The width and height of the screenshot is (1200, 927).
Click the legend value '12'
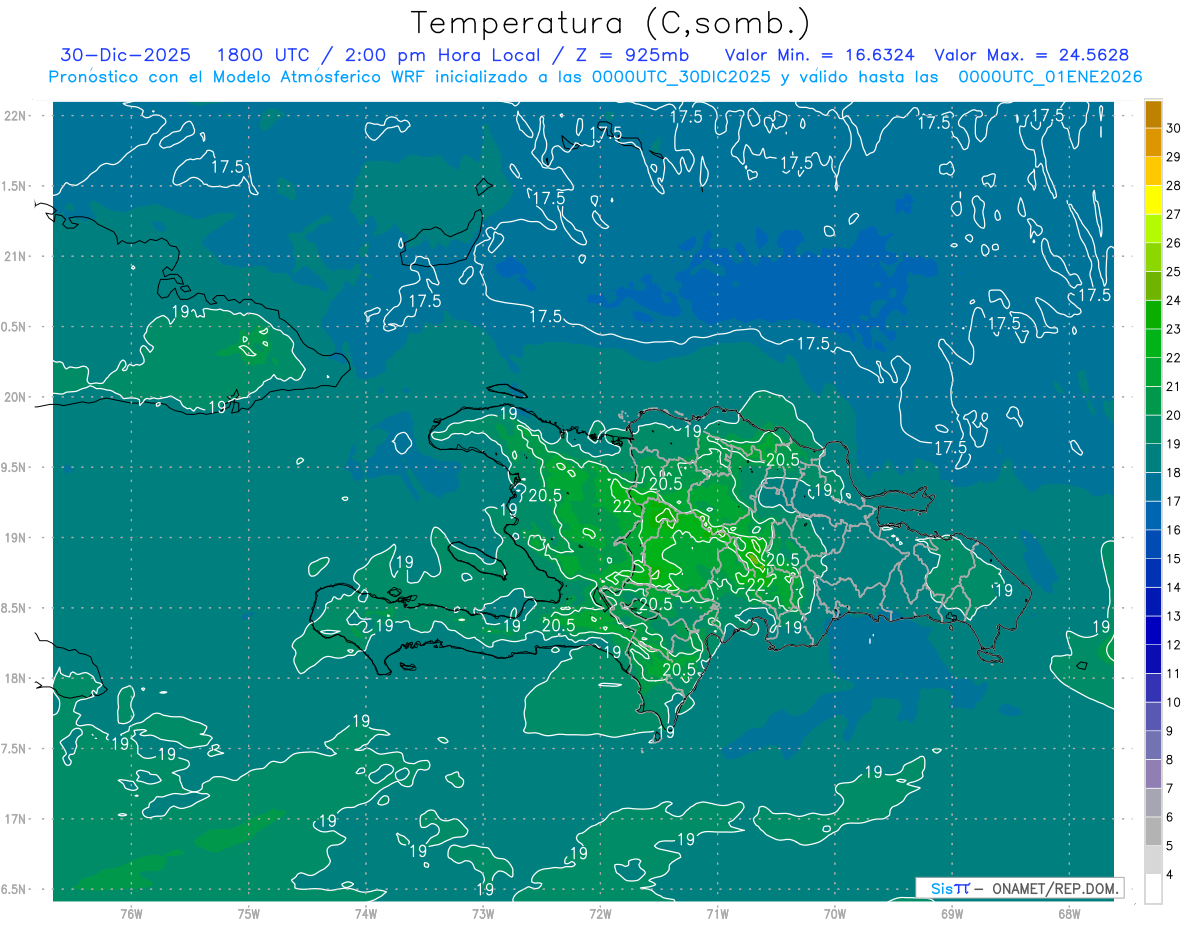[1175, 645]
